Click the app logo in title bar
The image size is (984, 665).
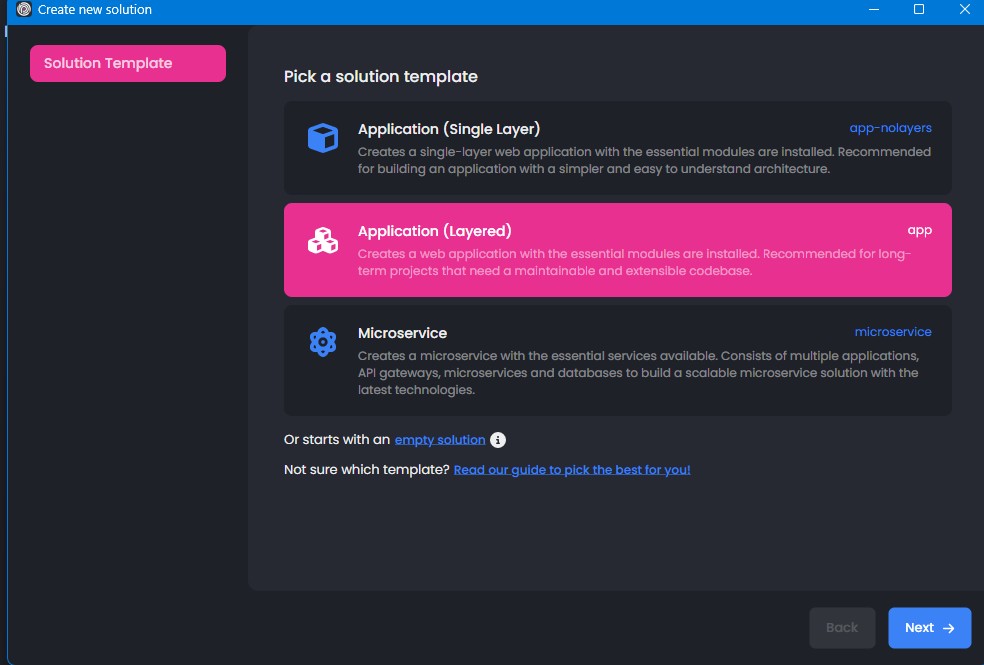coord(24,10)
